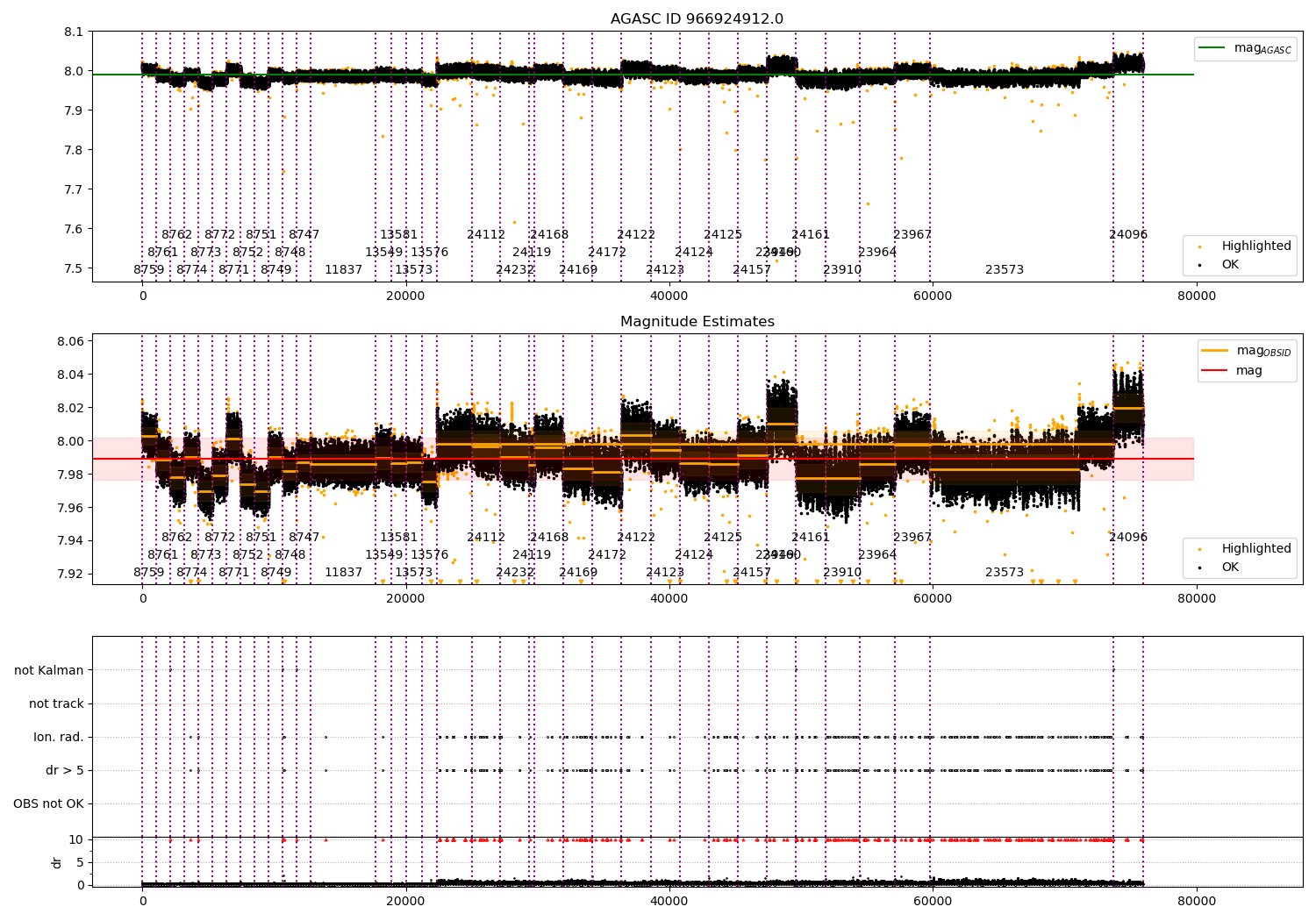This screenshot has width=1316, height=921.
Task: Click the 'AGASC ID 966924912.0' plot title
Action: point(697,19)
